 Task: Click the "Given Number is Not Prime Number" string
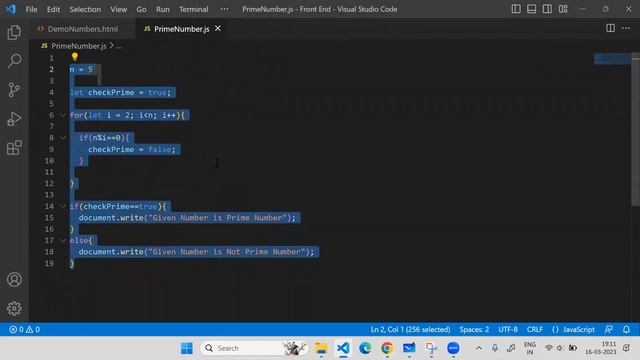pos(227,252)
